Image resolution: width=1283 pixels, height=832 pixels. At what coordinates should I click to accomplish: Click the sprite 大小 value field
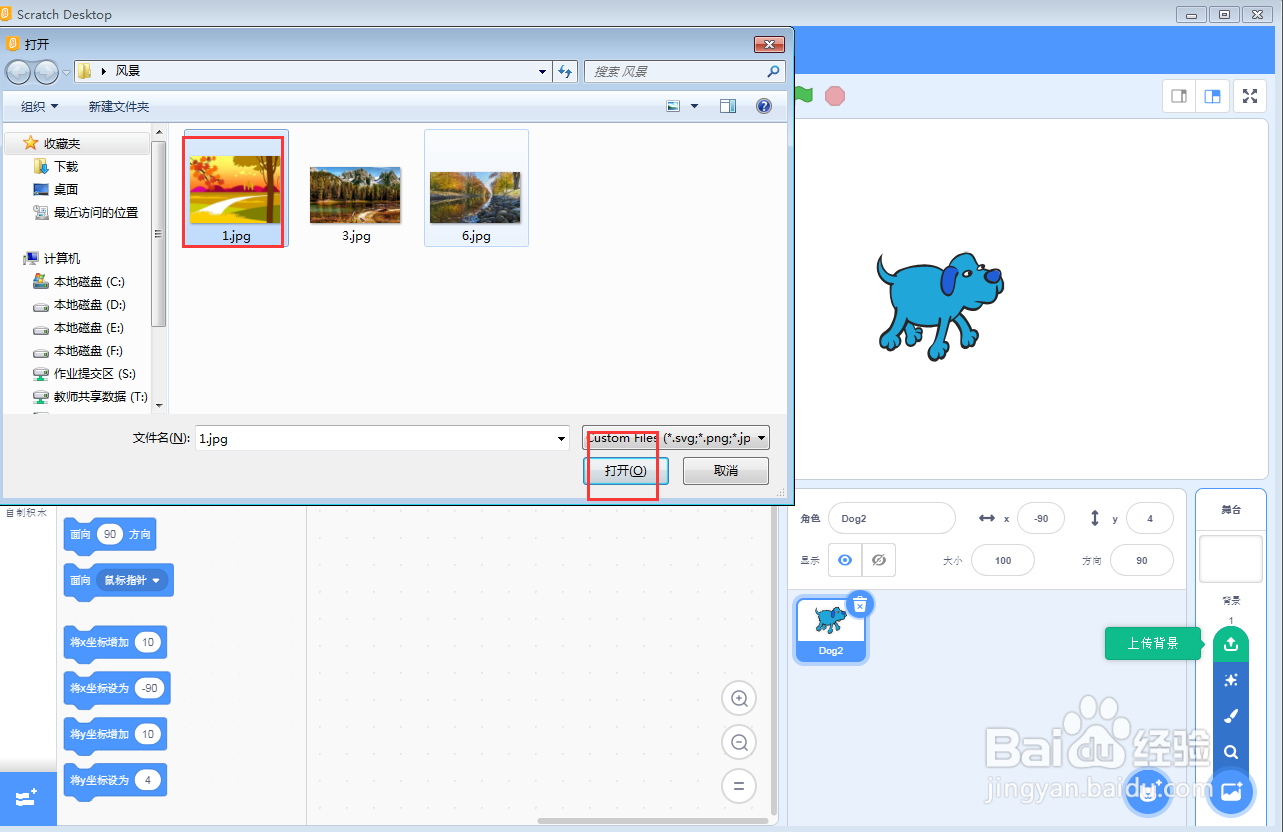1003,560
